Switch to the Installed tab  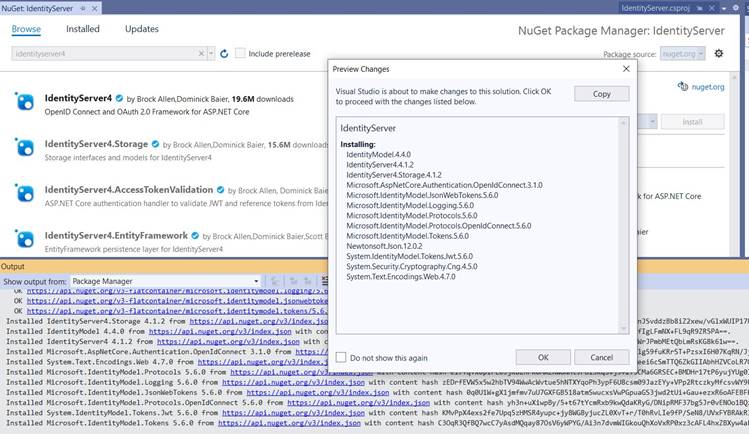click(x=83, y=29)
